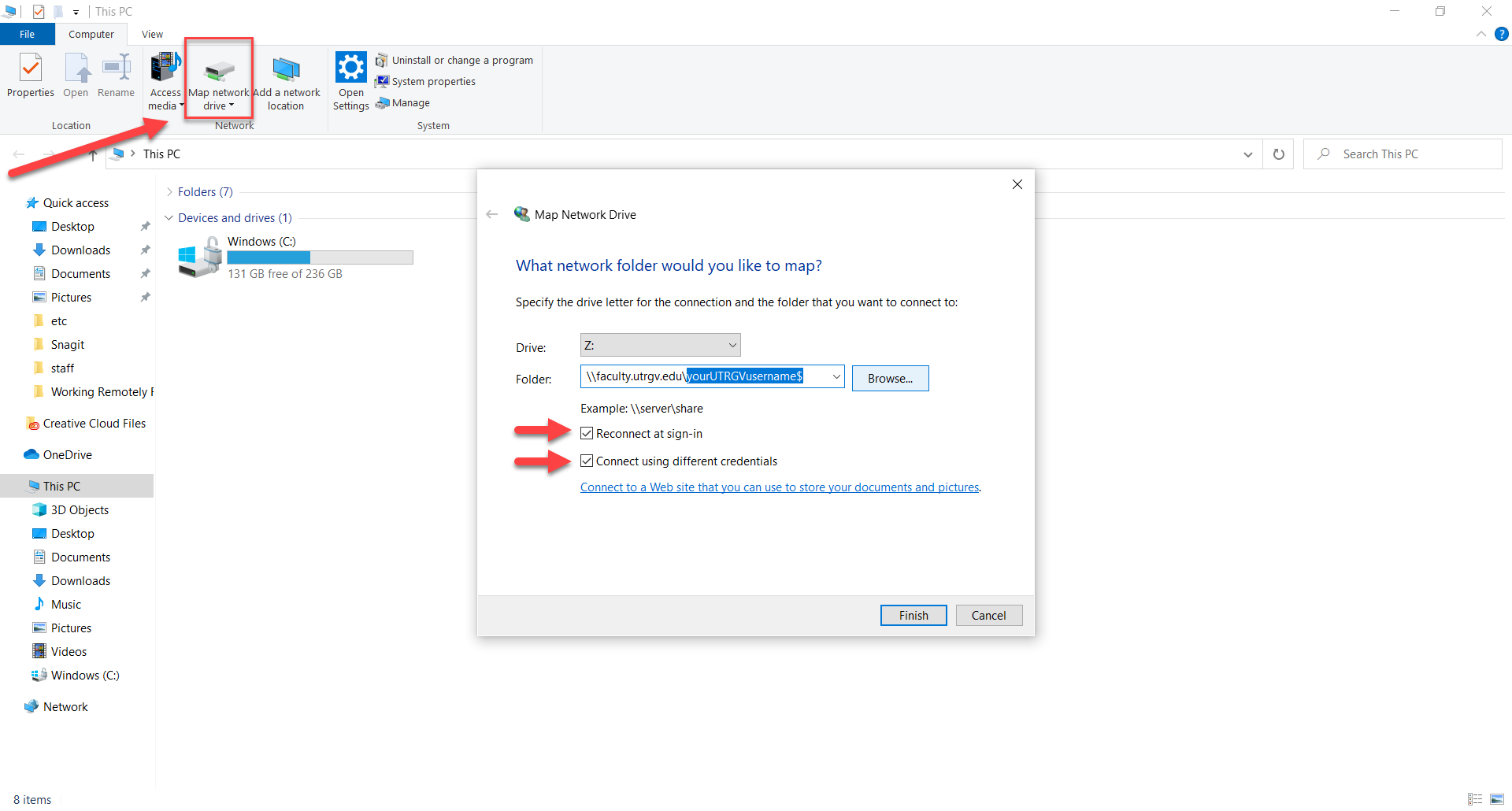Uncheck Reconnect at sign-in
Screen dimensions: 1512x811
pyautogui.click(x=587, y=433)
